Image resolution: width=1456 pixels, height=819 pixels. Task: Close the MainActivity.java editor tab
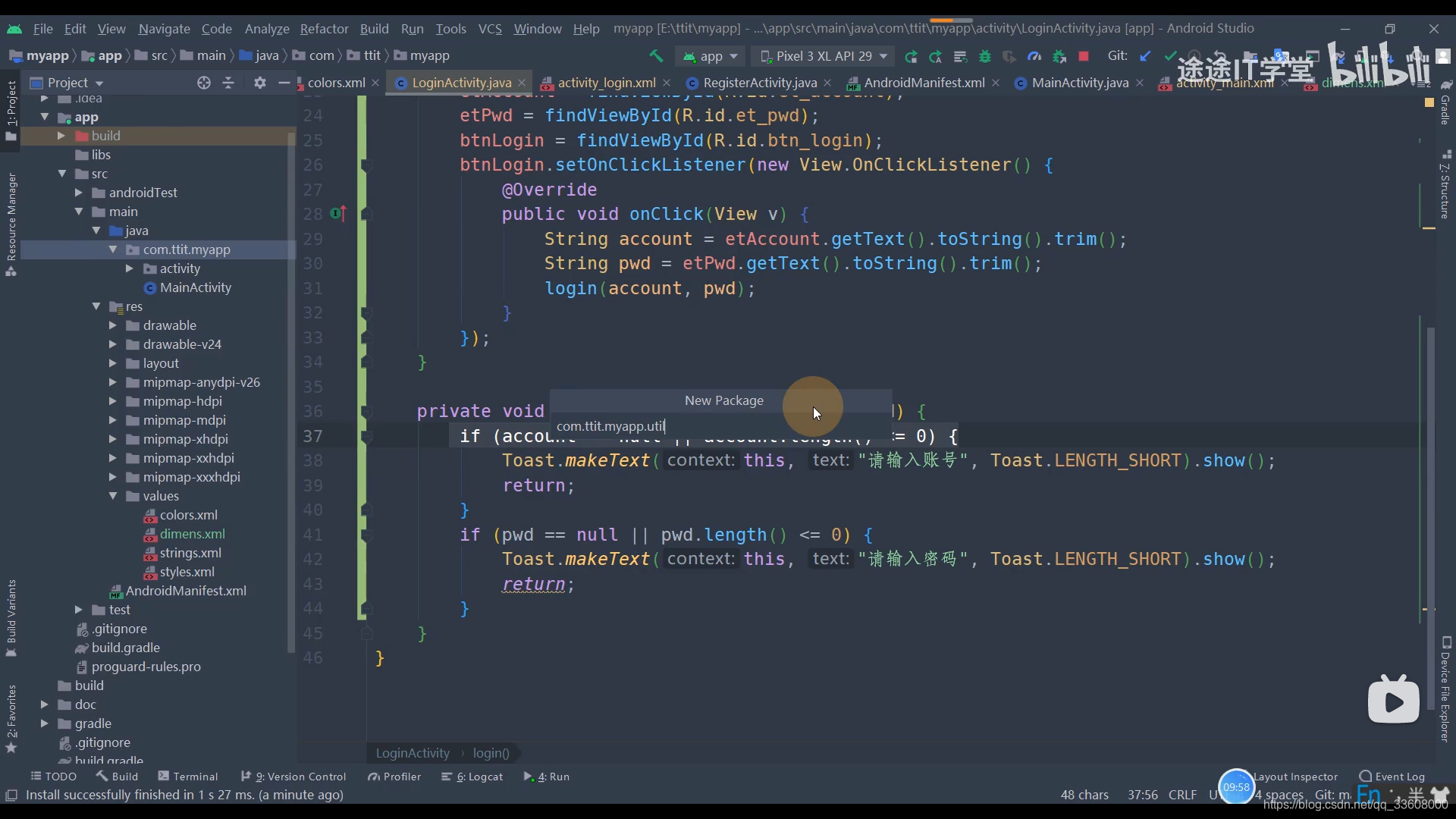(x=1140, y=83)
